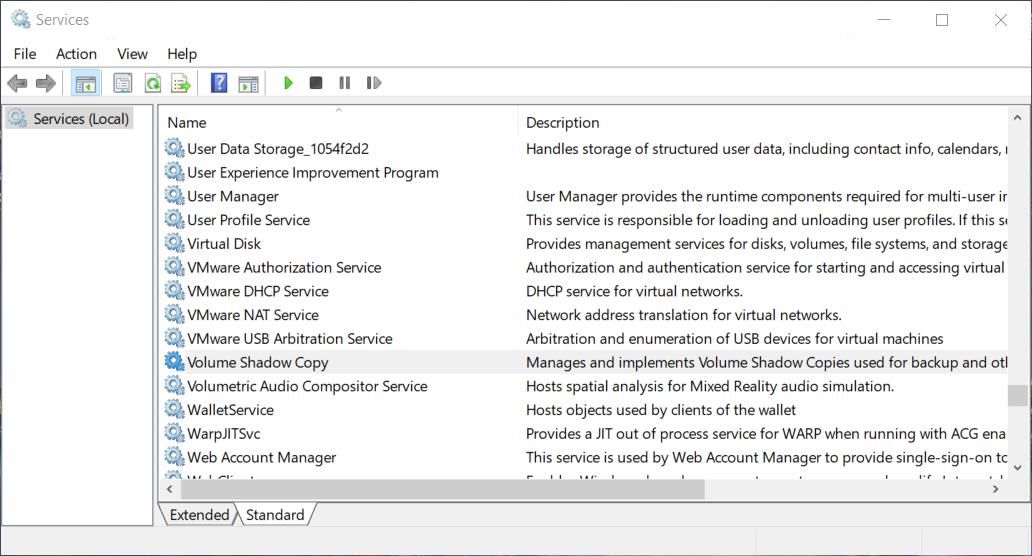Viewport: 1032px width, 556px height.
Task: Open the Properties toolbar icon
Action: [123, 83]
